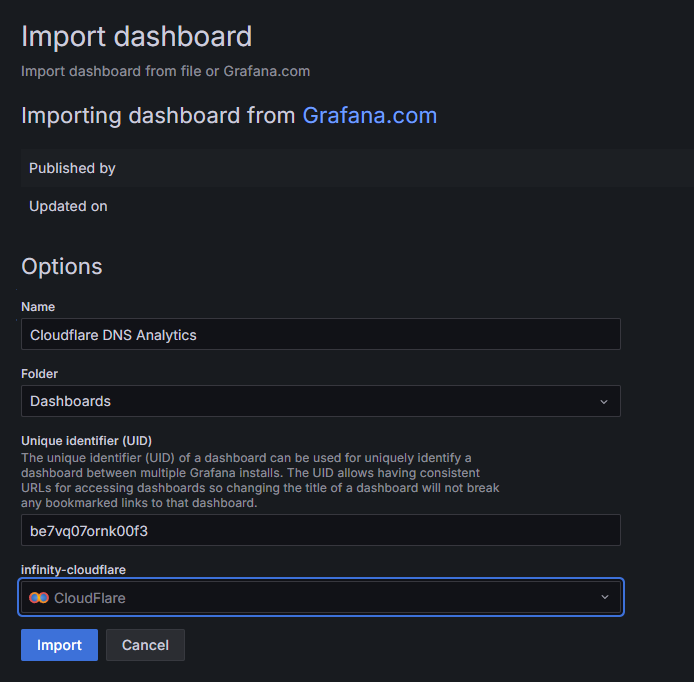Viewport: 694px width, 682px height.
Task: Click the CloudFlare Infinity data source icon
Action: [39, 597]
